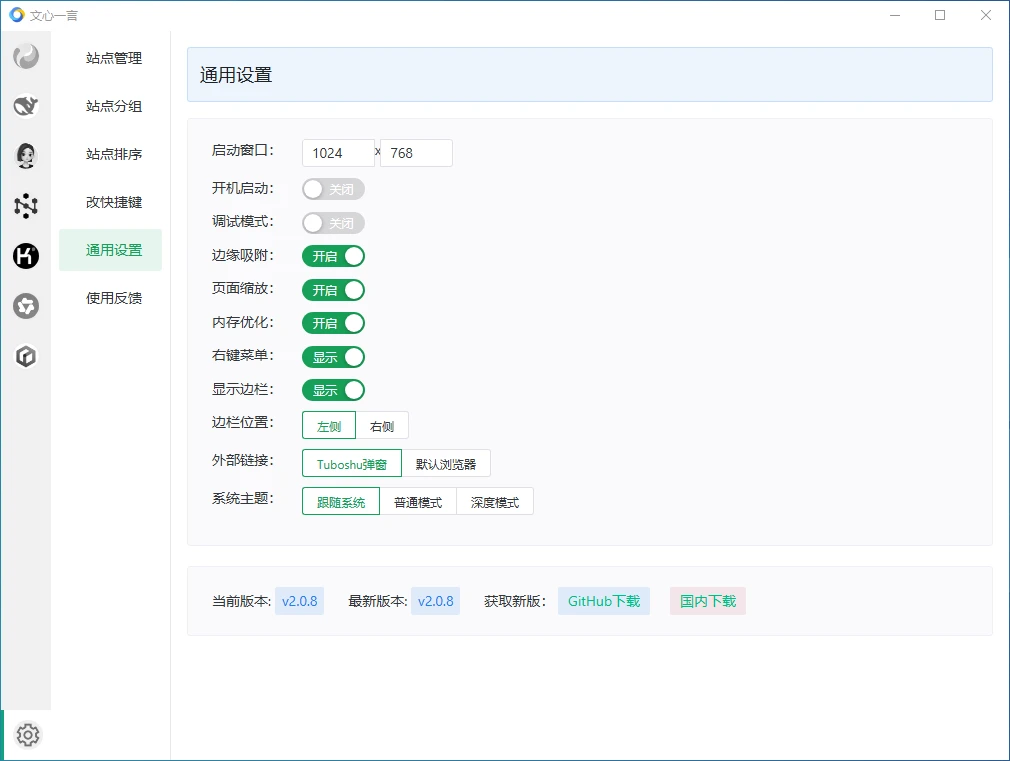
Task: Choose 默认浏览器 for external links
Action: click(446, 464)
